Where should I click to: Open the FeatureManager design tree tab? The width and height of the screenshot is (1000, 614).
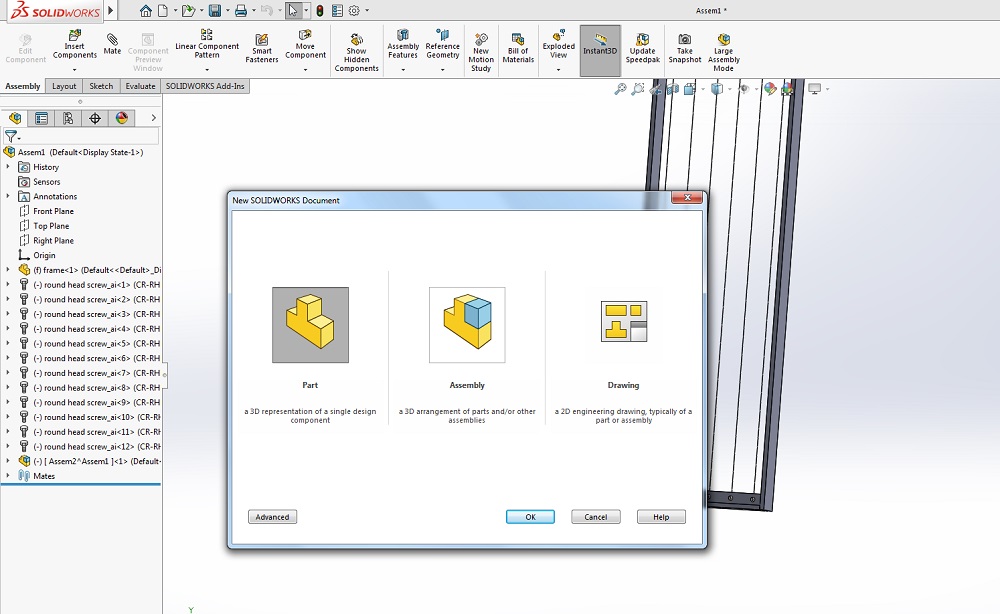click(x=15, y=118)
